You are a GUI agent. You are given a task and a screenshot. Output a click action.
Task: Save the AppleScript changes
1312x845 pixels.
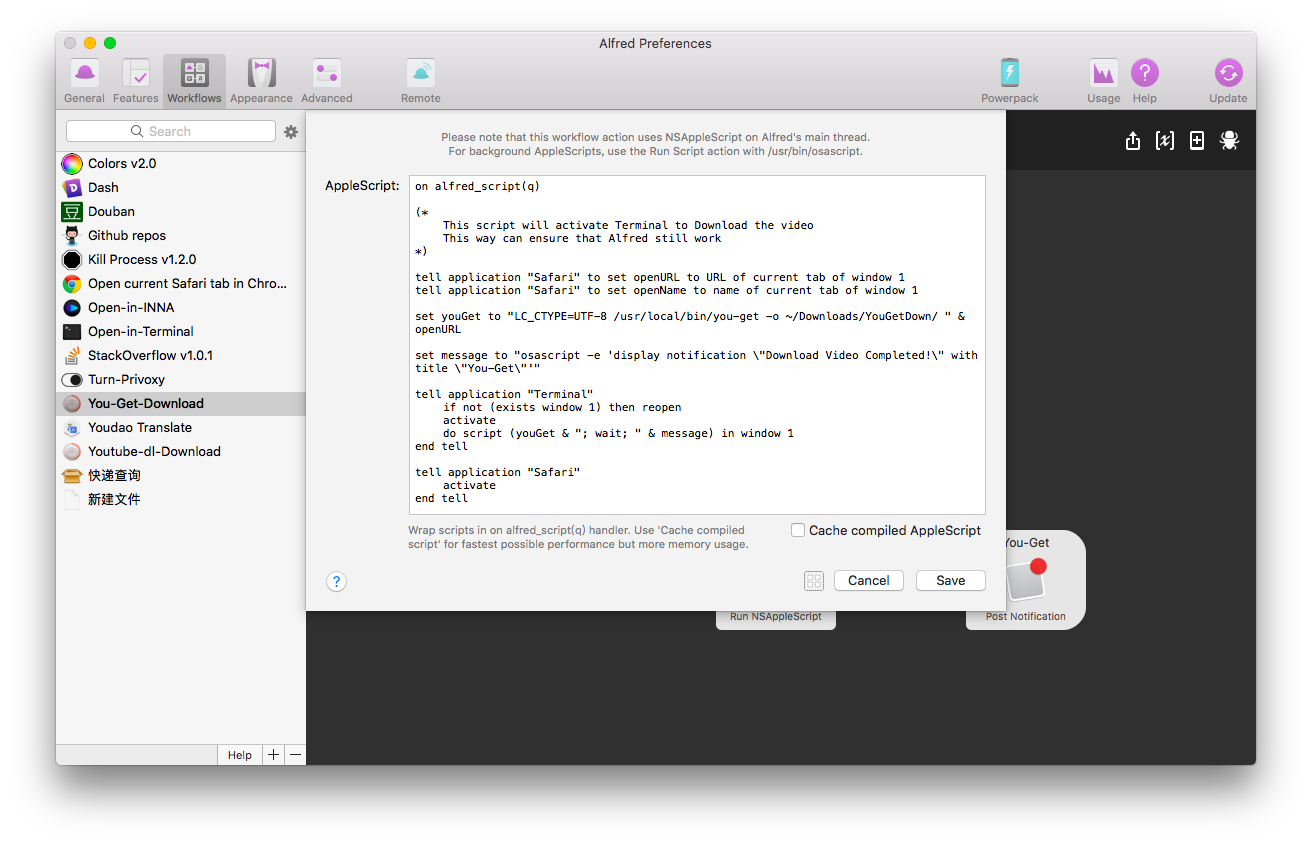(951, 580)
